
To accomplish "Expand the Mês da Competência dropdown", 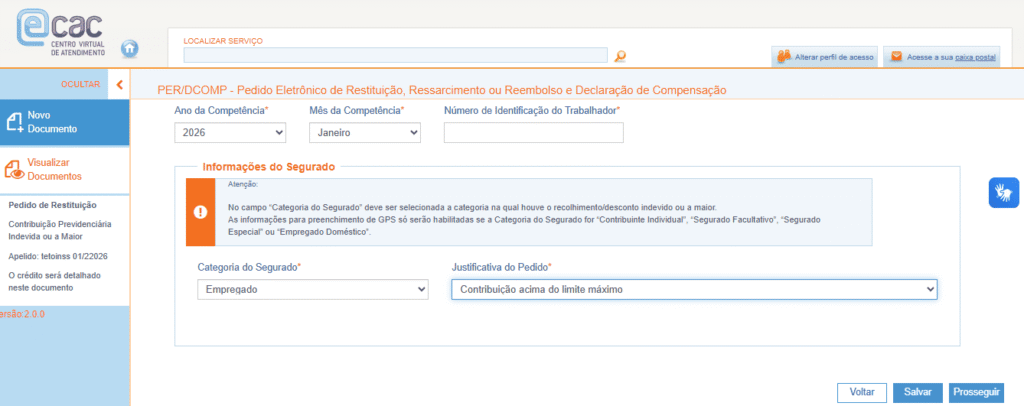I will pos(364,132).
